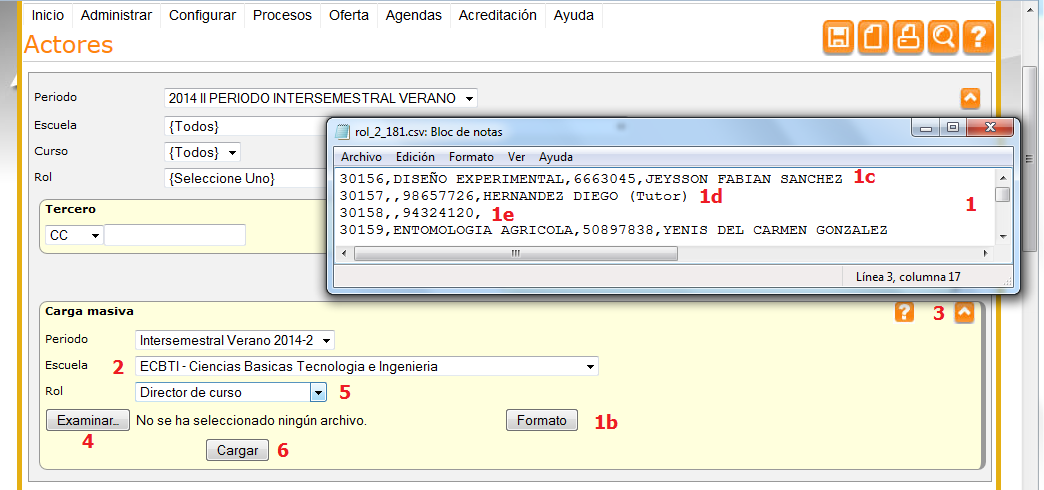Screen dimensions: 1044x490
Task: Click the Notepad file icon in the title bar
Action: click(x=343, y=131)
